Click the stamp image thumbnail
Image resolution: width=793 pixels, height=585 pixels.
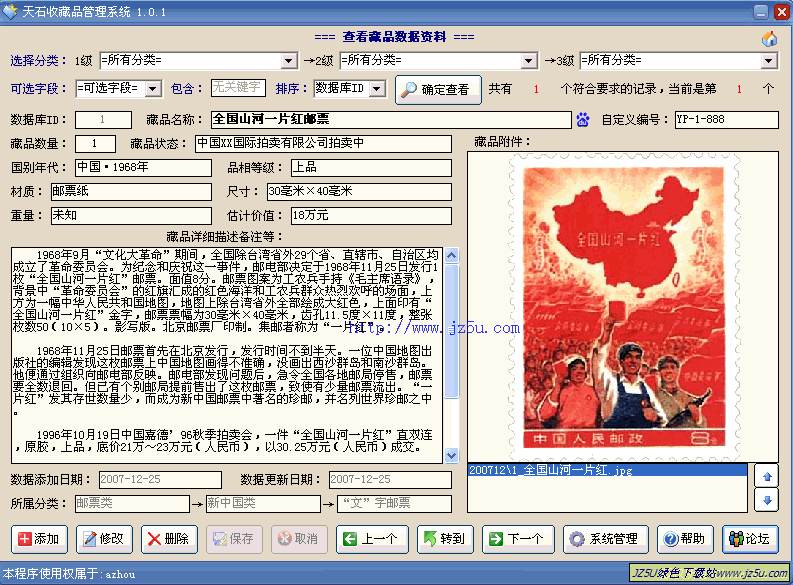[x=624, y=306]
